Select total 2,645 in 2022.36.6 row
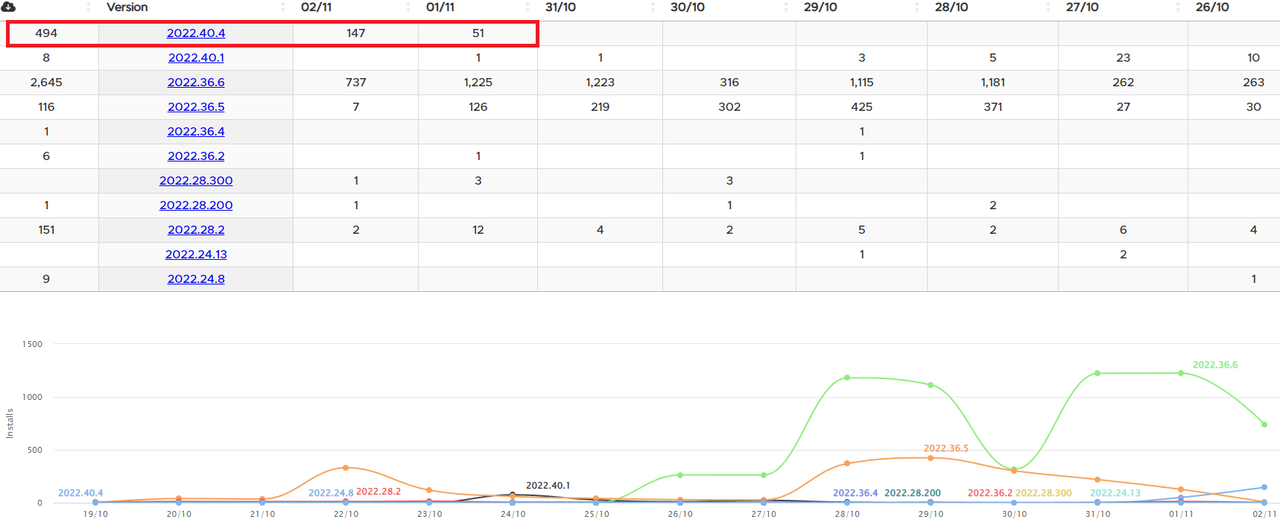Screen dimensions: 1280x519 tap(46, 82)
